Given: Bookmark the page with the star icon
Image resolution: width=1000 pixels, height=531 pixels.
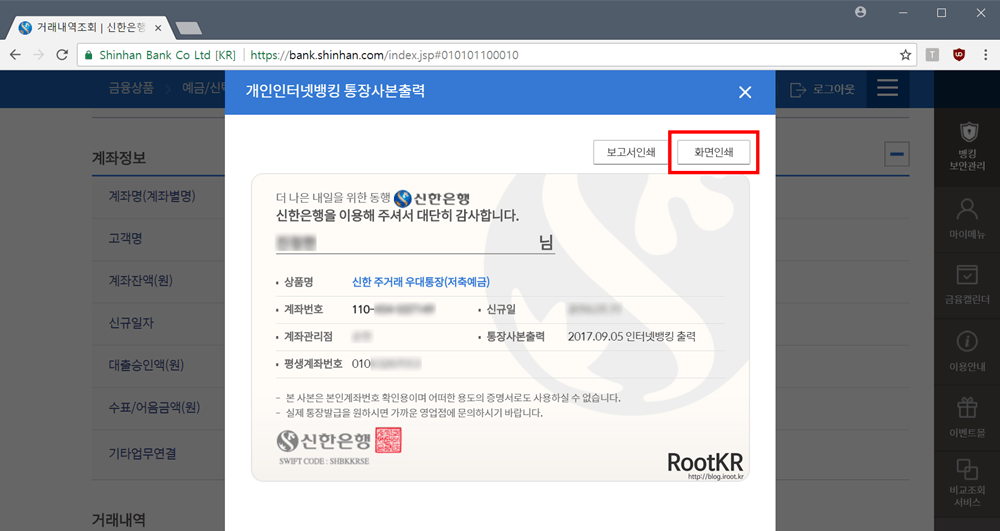Looking at the screenshot, I should pyautogui.click(x=905, y=55).
